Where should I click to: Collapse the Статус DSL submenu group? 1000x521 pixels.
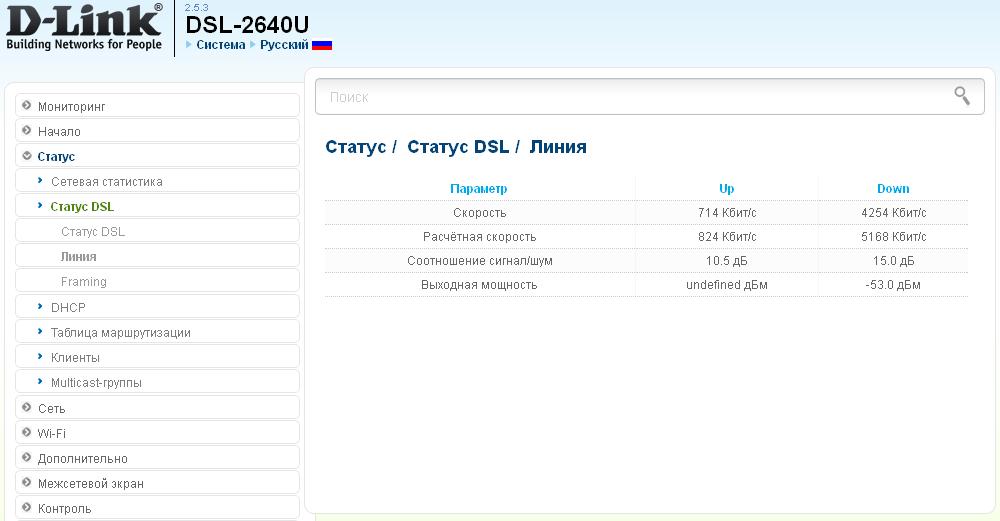157,206
